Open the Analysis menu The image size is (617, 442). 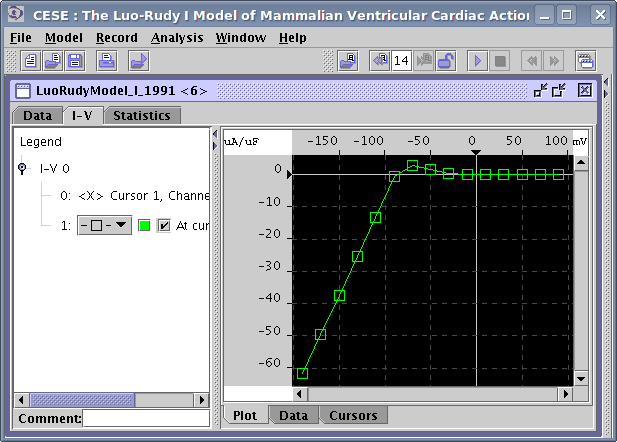pos(177,38)
